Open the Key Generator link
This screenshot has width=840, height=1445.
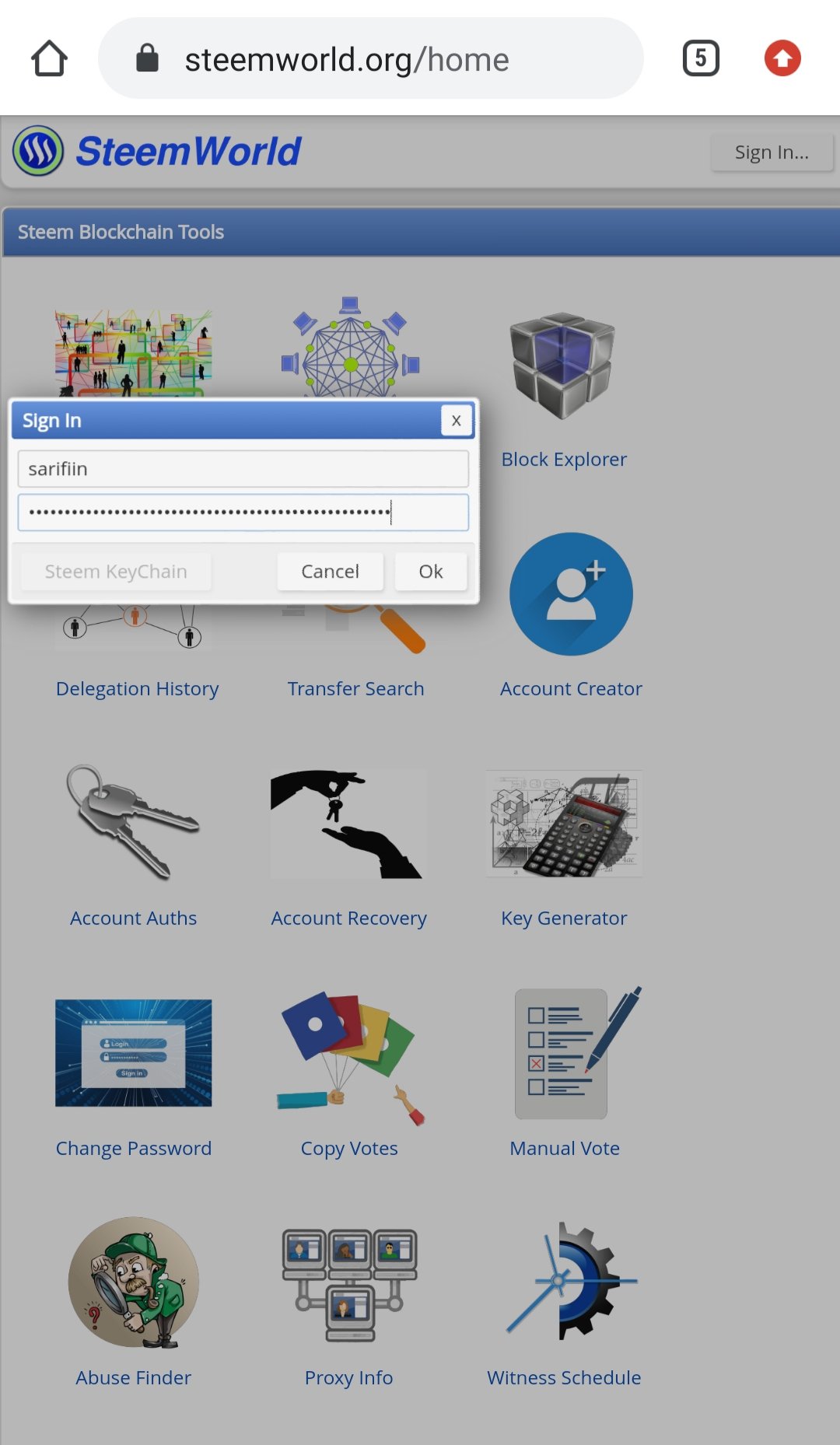click(564, 918)
